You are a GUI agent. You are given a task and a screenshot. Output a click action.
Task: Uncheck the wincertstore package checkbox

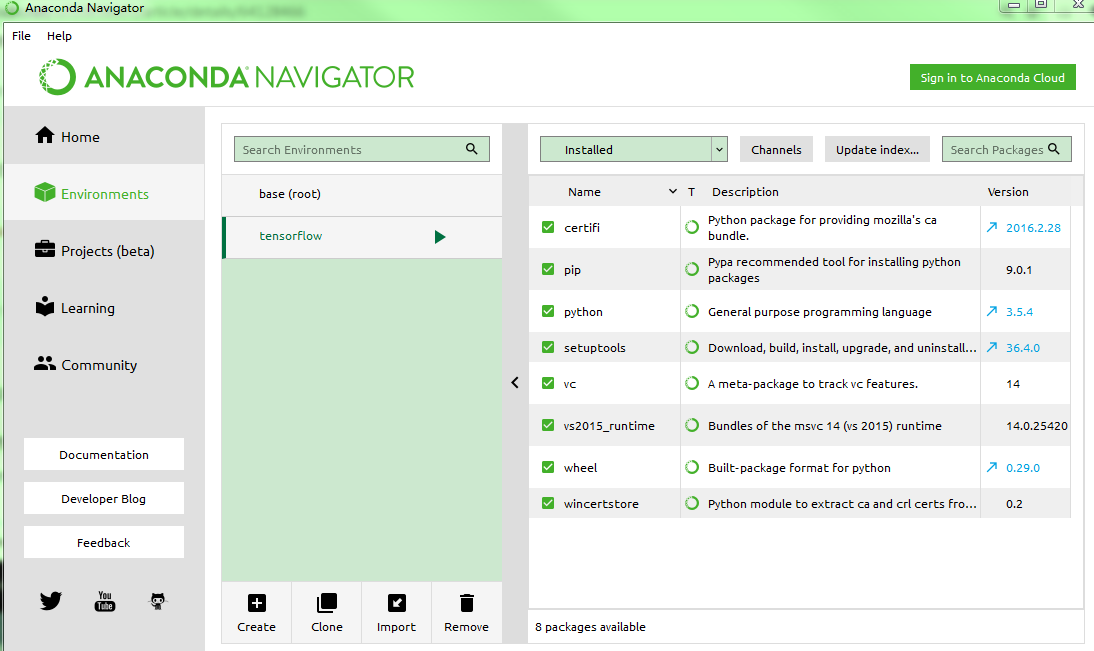point(548,503)
